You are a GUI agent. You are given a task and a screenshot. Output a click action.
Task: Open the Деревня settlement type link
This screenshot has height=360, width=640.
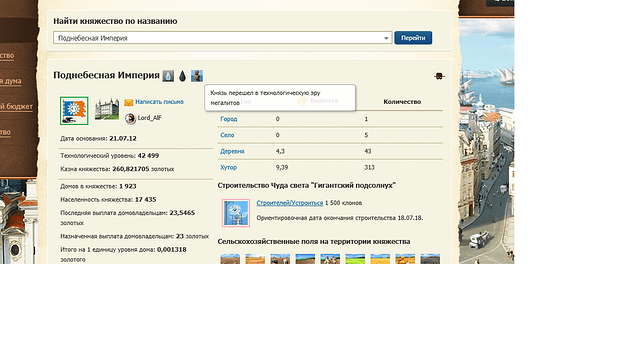(x=232, y=151)
